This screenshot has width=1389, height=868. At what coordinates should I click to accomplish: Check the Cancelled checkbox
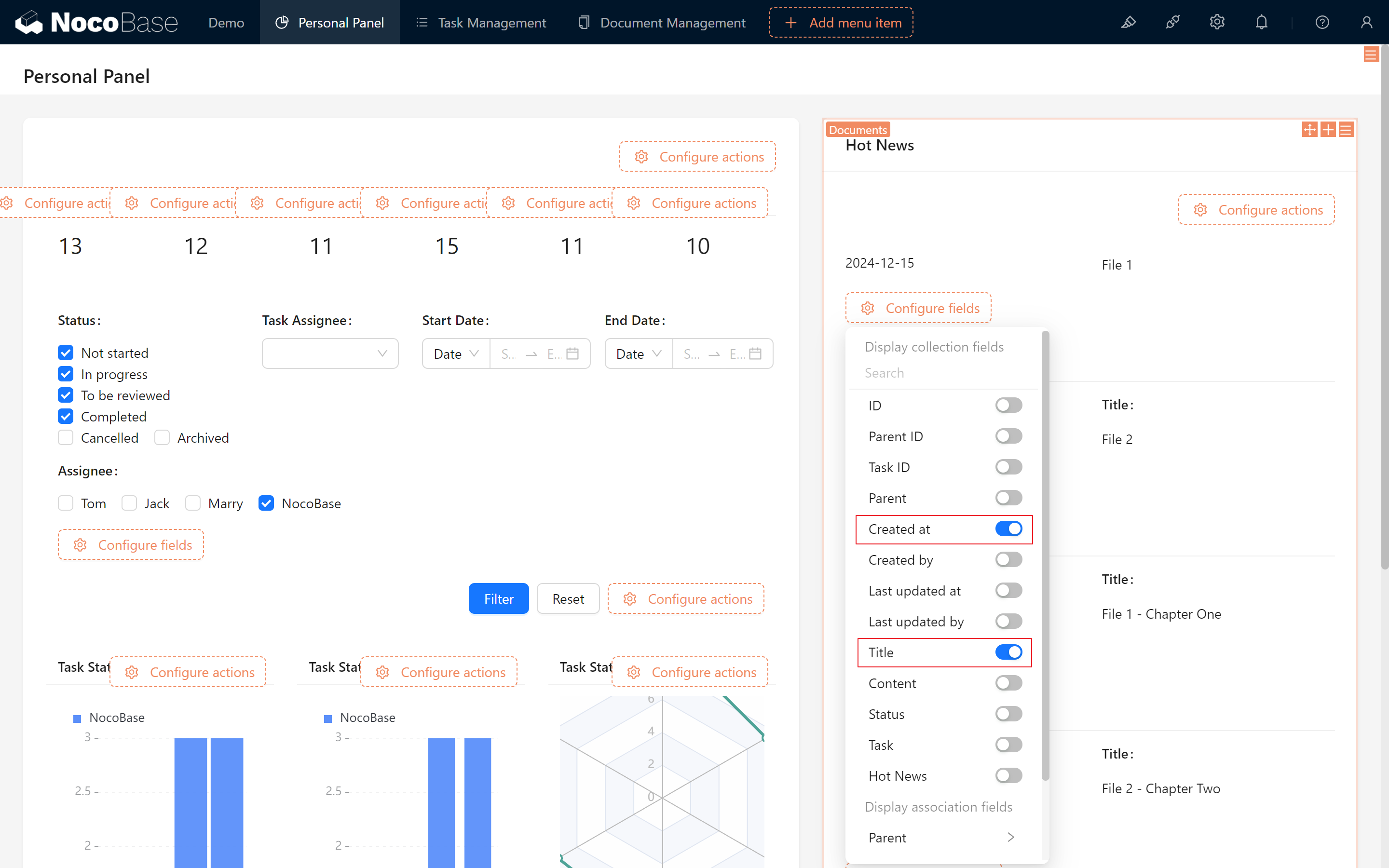point(66,437)
